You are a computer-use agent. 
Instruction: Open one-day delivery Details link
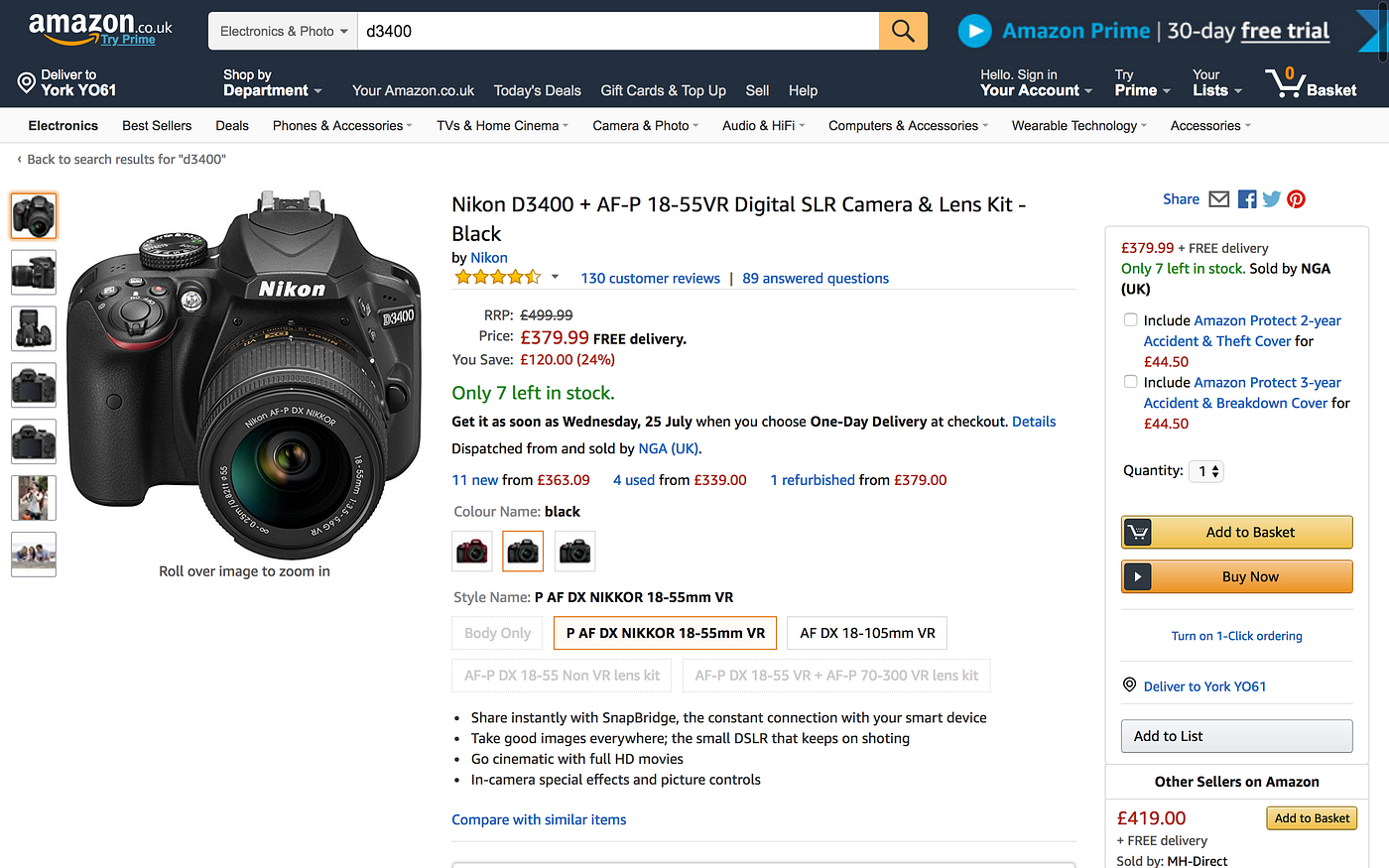point(1034,422)
